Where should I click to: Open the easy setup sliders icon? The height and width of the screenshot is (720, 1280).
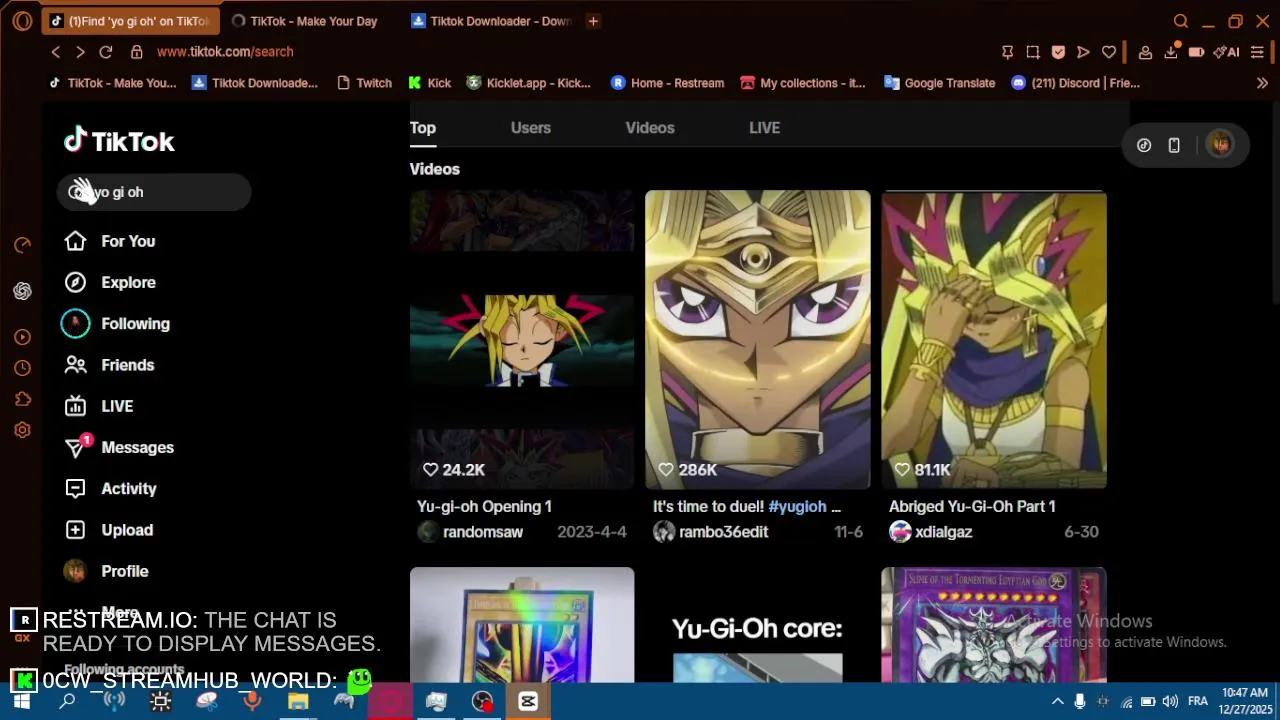pos(1257,52)
